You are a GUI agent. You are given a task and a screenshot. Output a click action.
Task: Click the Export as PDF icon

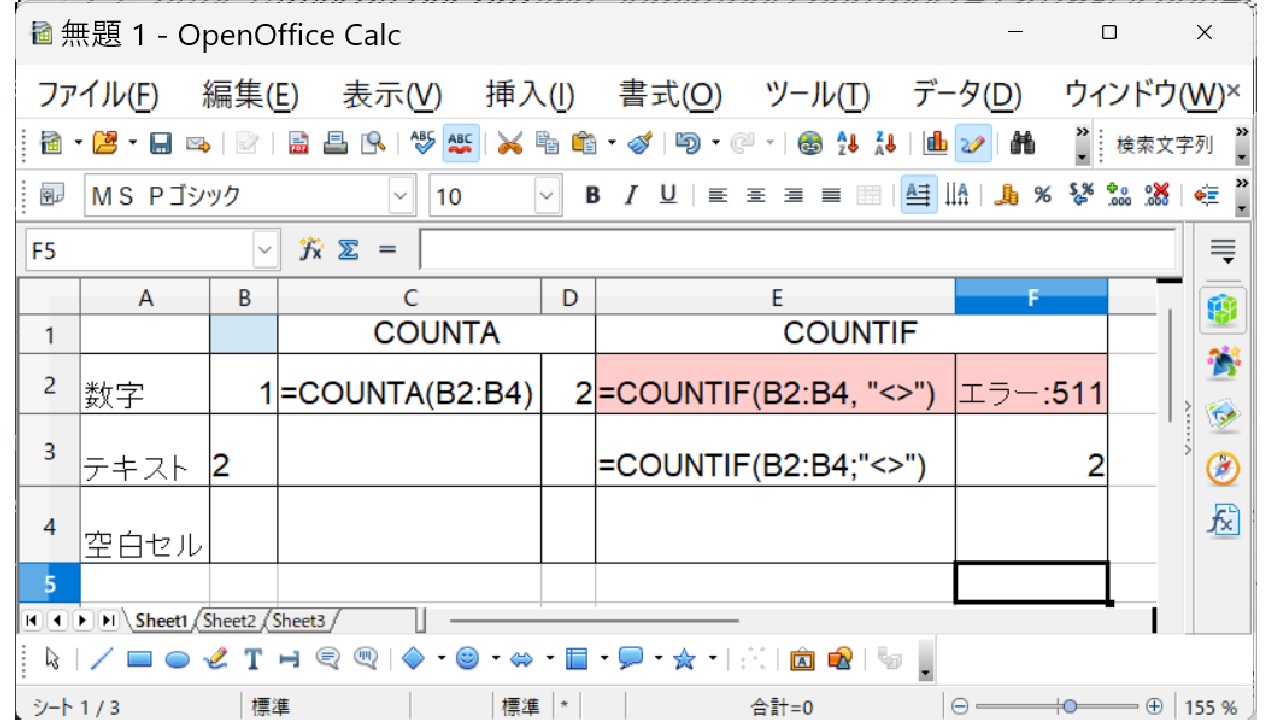298,144
